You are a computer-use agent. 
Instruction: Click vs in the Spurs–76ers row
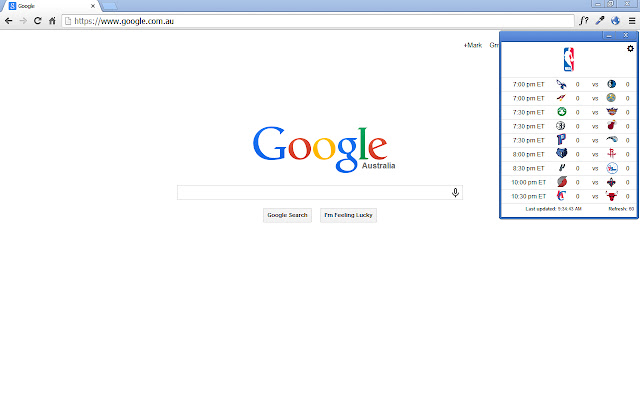[595, 168]
